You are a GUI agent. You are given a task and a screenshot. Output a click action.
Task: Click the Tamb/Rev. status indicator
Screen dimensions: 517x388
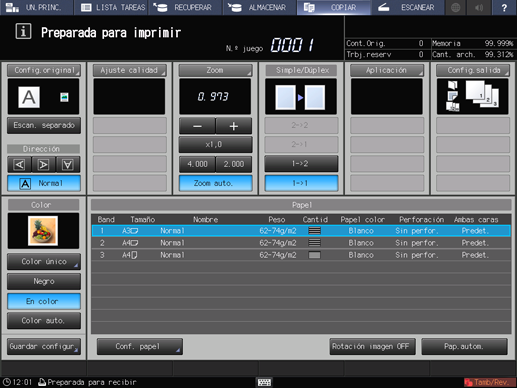coord(489,382)
